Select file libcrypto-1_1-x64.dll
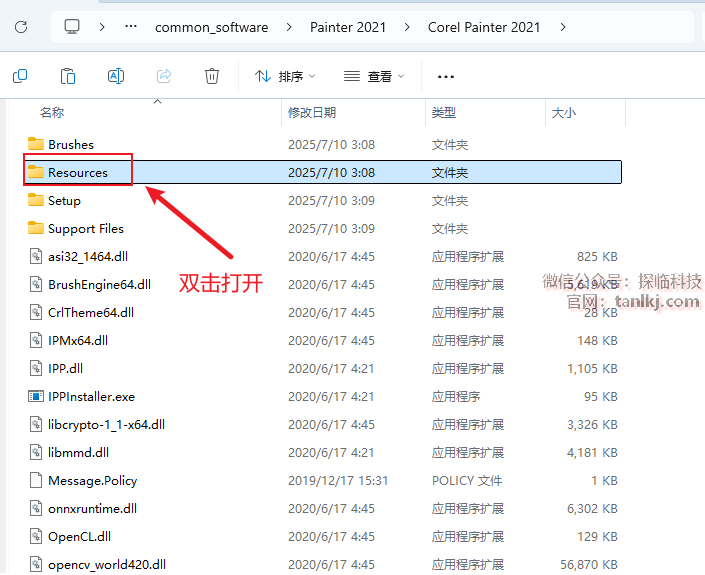 tap(106, 425)
